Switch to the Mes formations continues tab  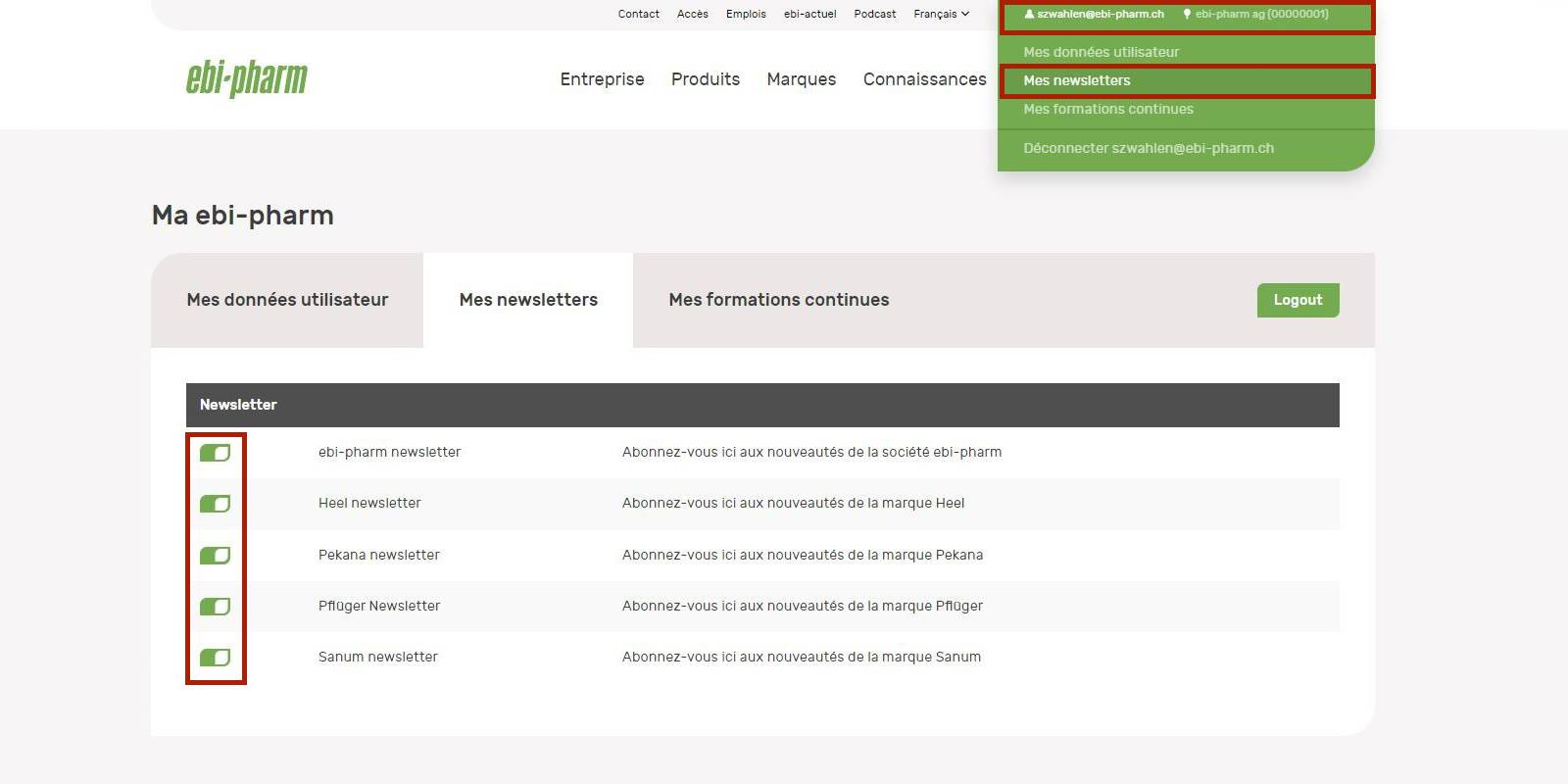point(779,300)
